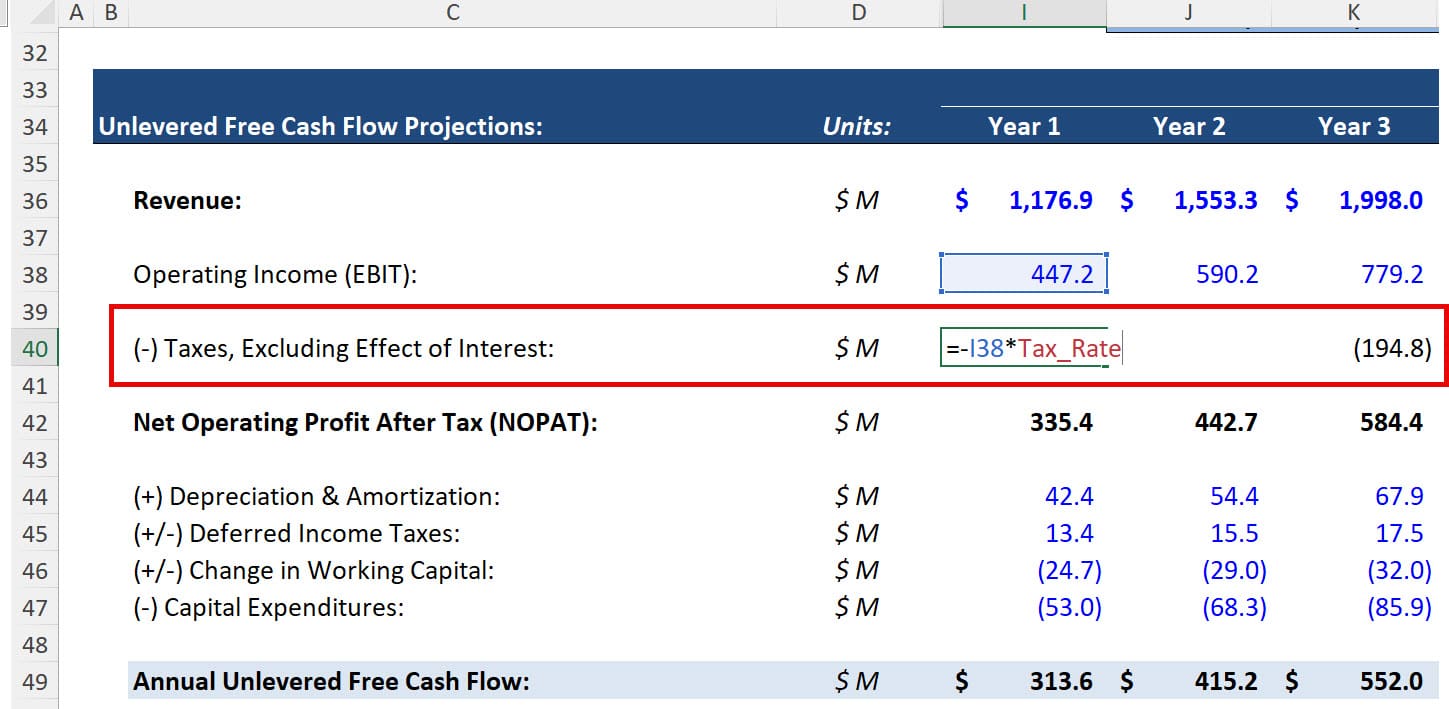1449x709 pixels.
Task: Select the Year 1 Revenue value 1,176.9
Action: (x=1050, y=200)
